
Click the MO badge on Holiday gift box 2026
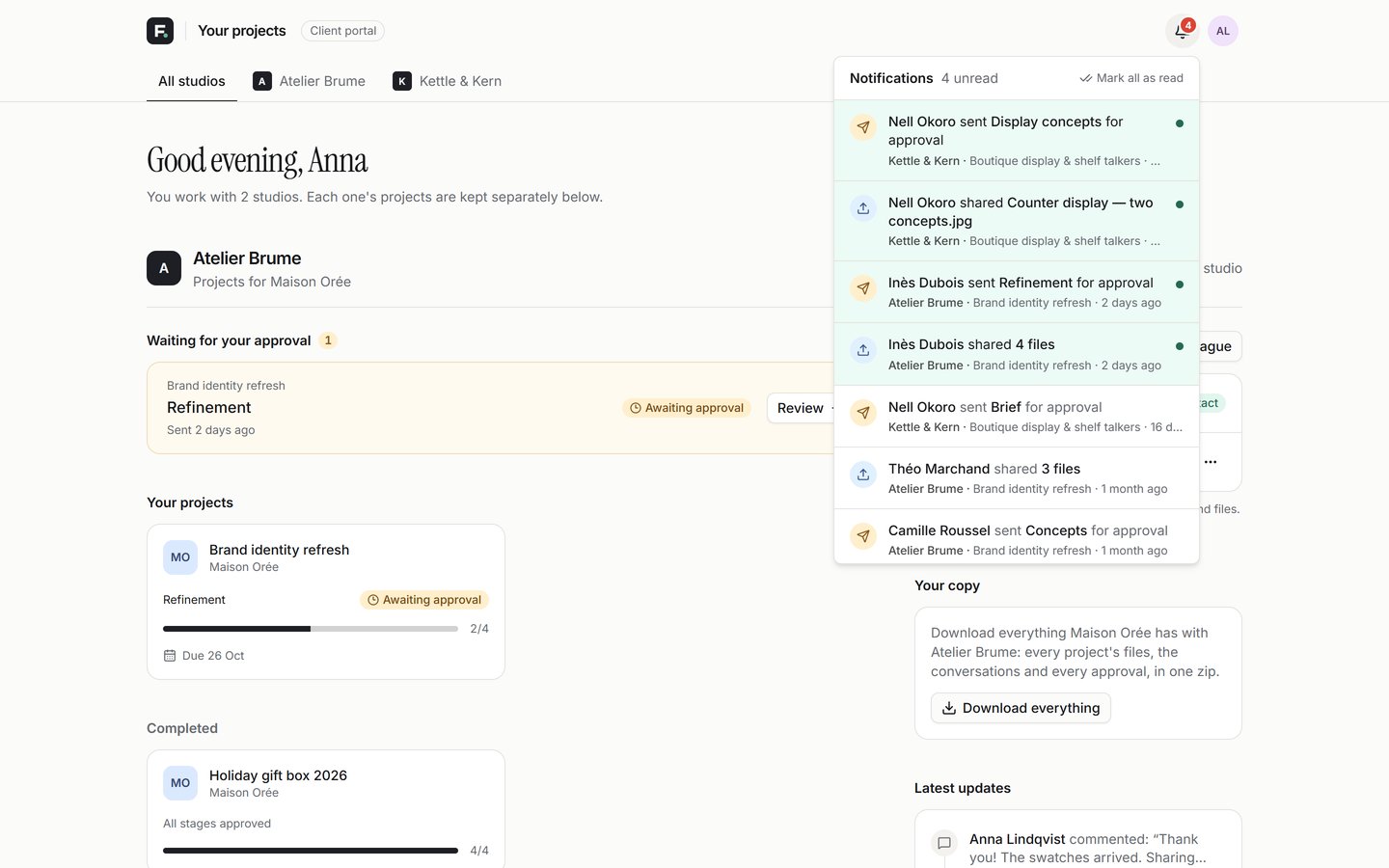coord(180,783)
